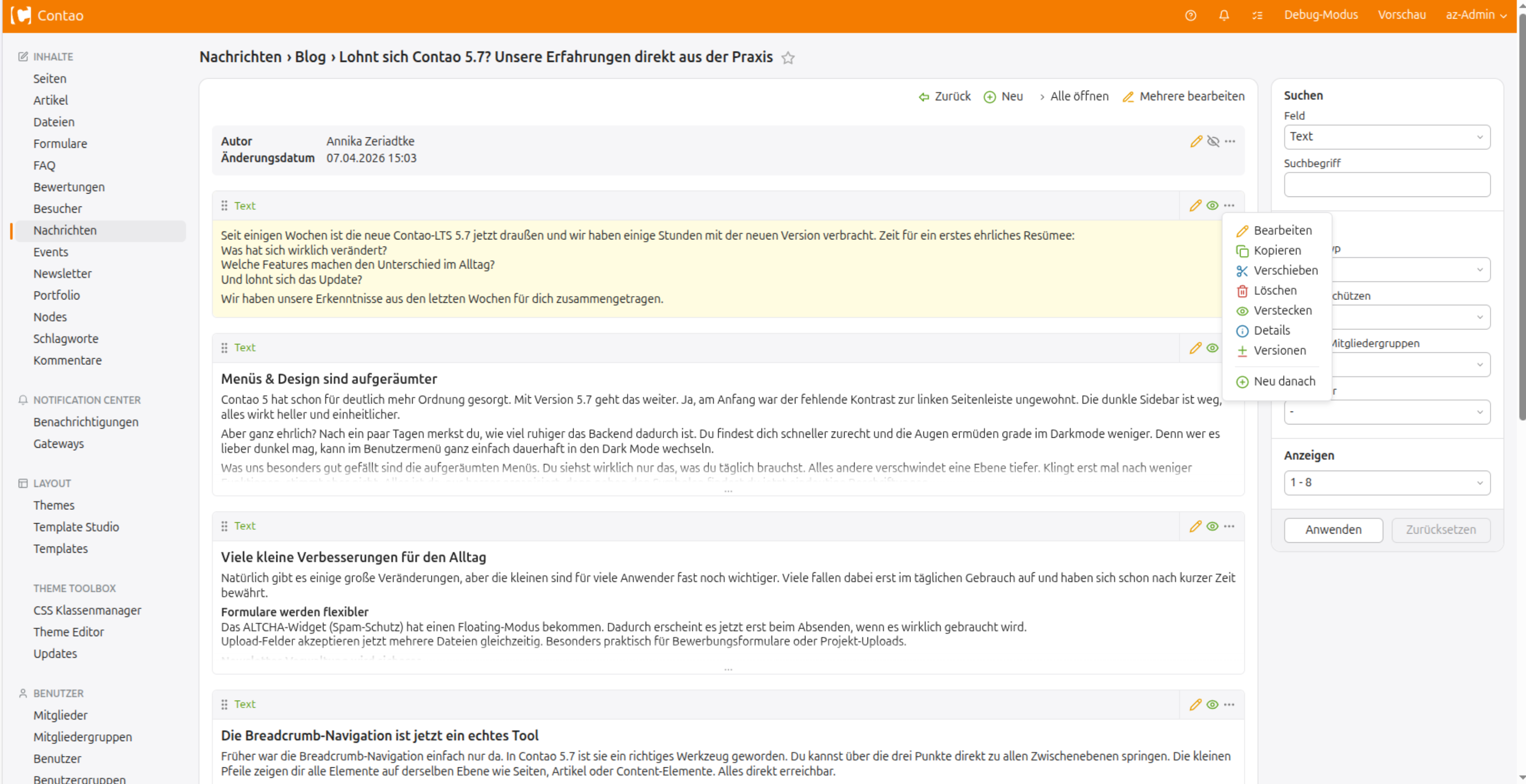Click the Suchbegriff input field
The height and width of the screenshot is (784, 1526).
pos(1386,185)
